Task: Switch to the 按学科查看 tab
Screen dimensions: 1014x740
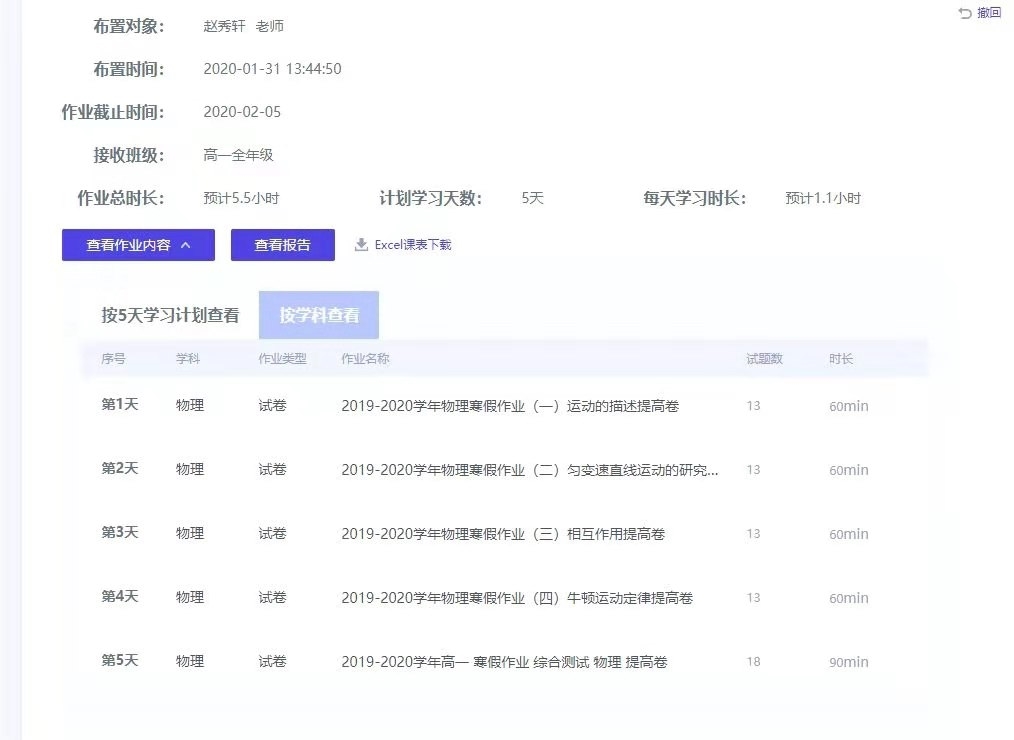Action: (318, 314)
